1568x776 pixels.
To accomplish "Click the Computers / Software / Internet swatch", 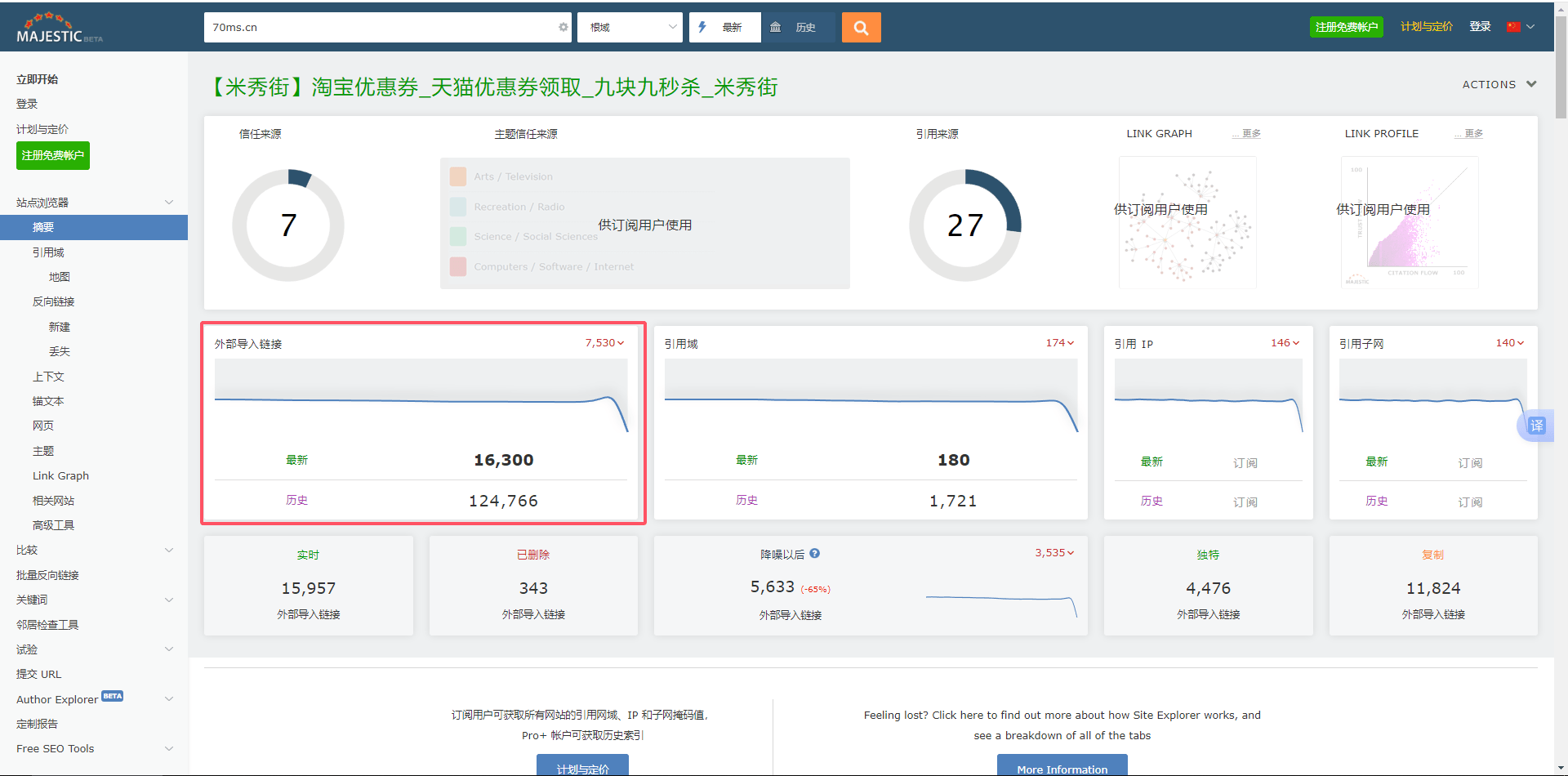I will pyautogui.click(x=458, y=266).
